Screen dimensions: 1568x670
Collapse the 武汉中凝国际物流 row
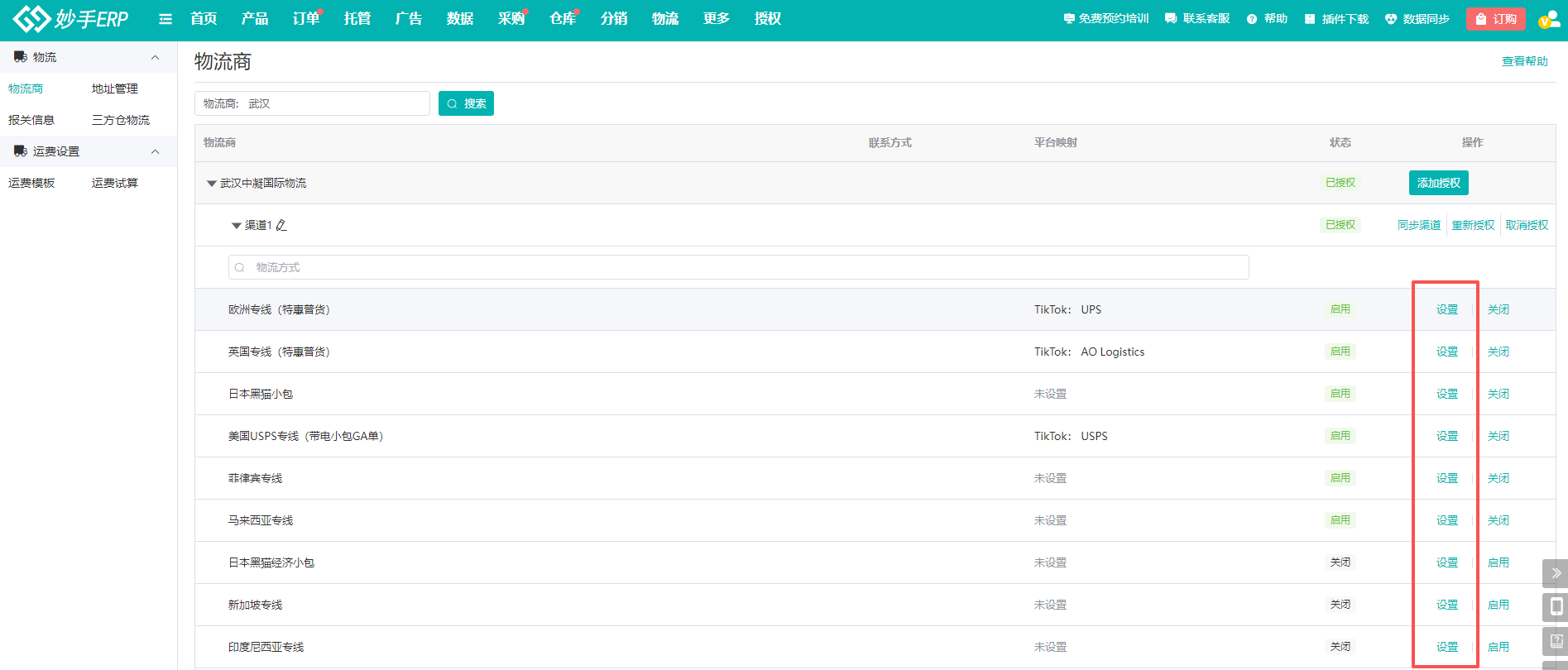coord(212,184)
